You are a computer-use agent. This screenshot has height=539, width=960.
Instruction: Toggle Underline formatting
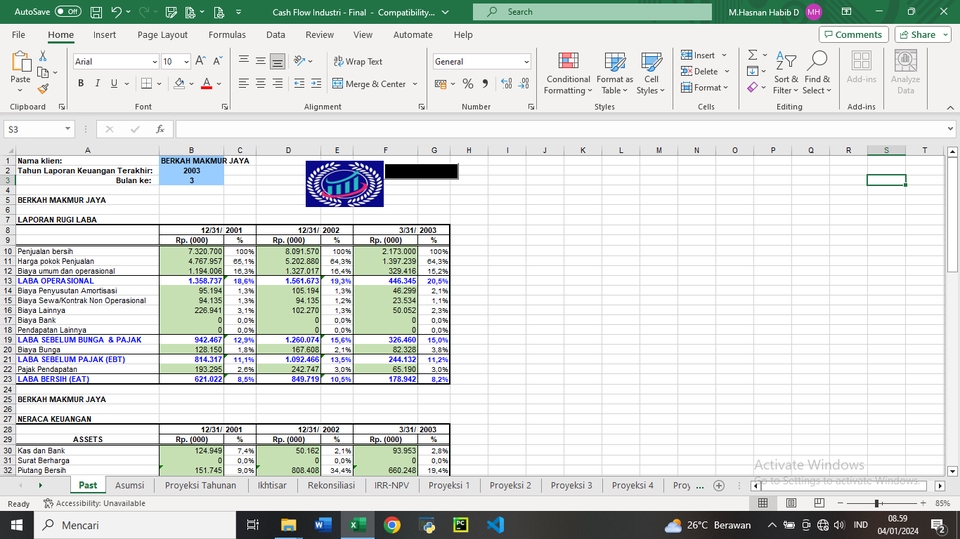tap(114, 83)
